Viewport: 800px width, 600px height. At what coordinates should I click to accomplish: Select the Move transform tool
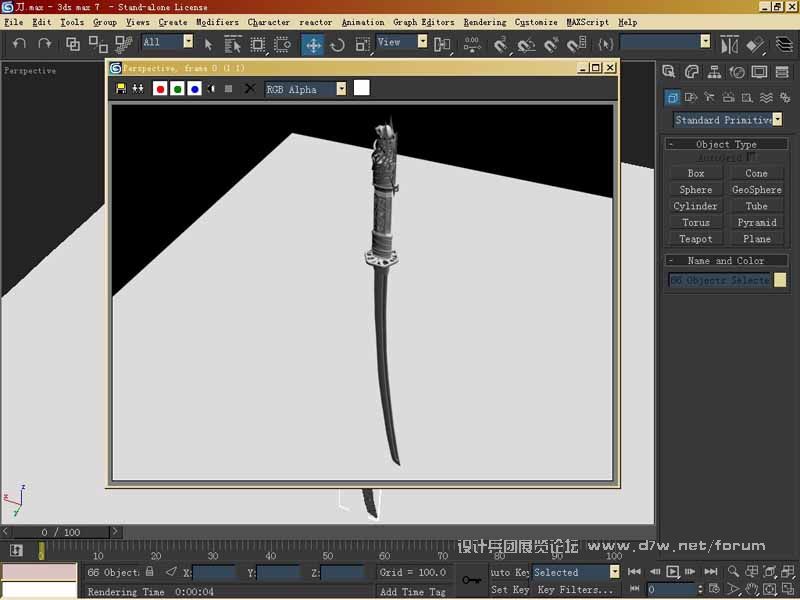pos(313,44)
